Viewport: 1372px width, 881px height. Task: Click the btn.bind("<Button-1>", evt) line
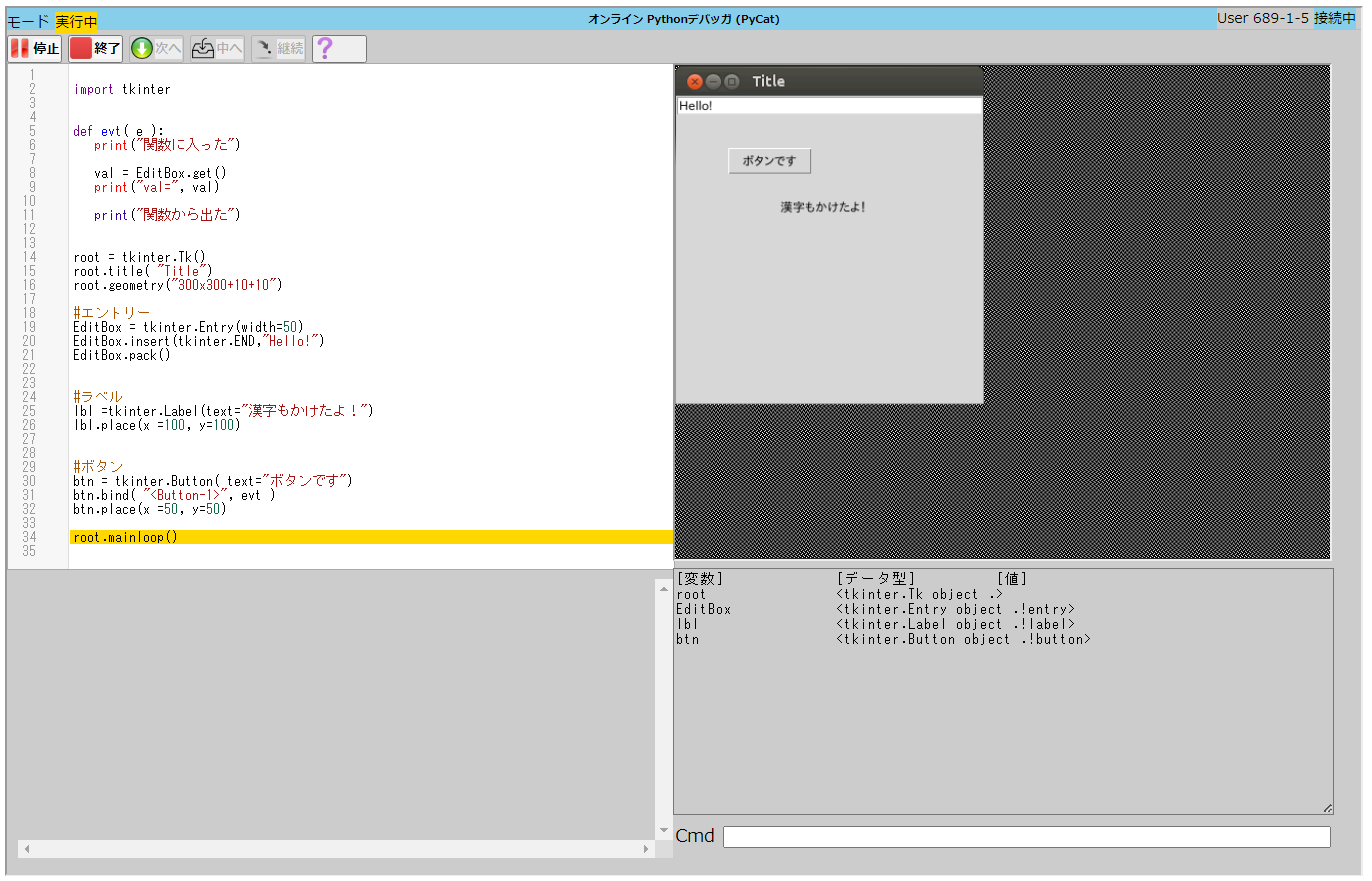point(174,495)
